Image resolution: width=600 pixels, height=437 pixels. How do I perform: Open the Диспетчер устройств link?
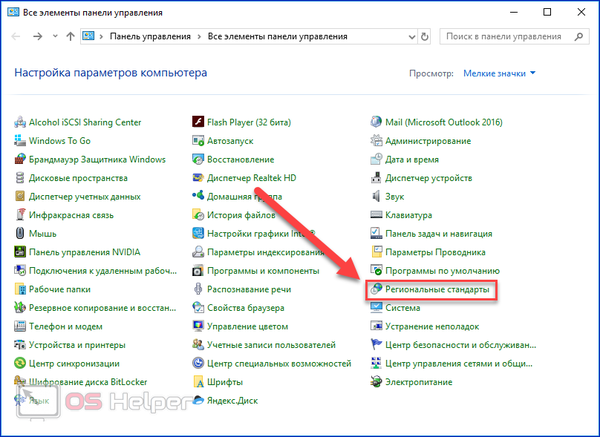click(x=429, y=178)
